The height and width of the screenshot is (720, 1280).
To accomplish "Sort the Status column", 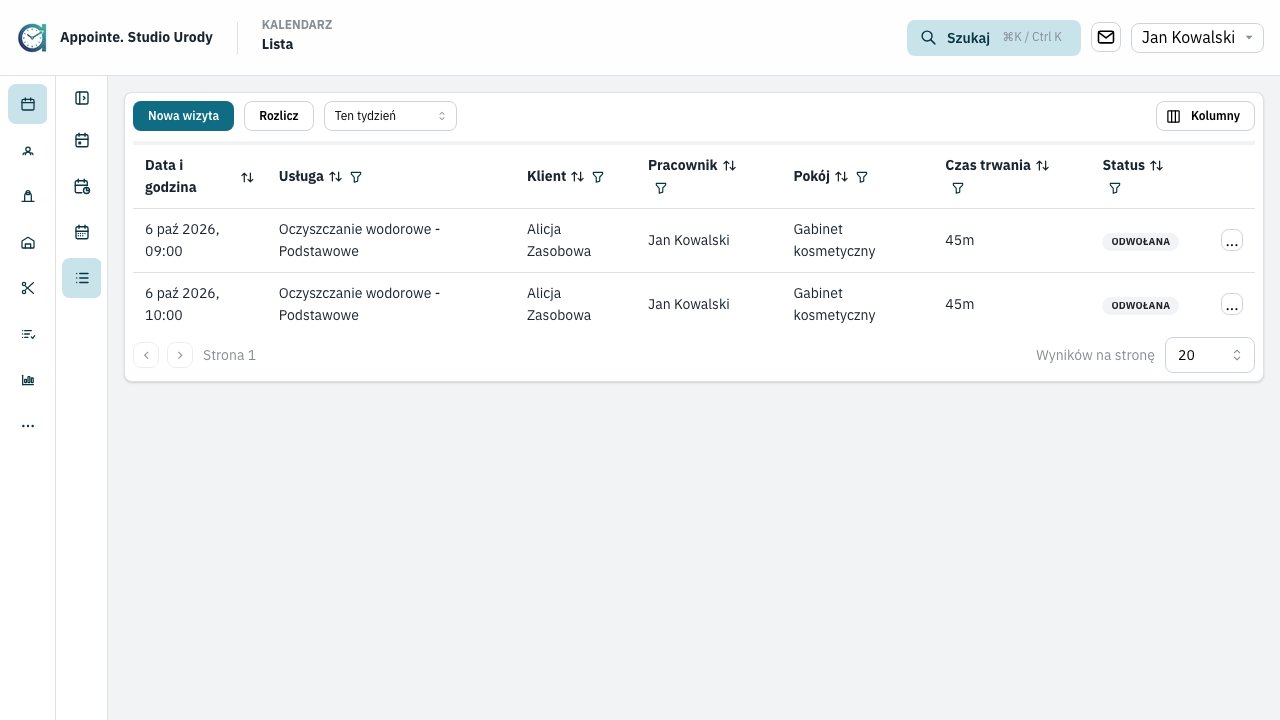I will pos(1157,165).
